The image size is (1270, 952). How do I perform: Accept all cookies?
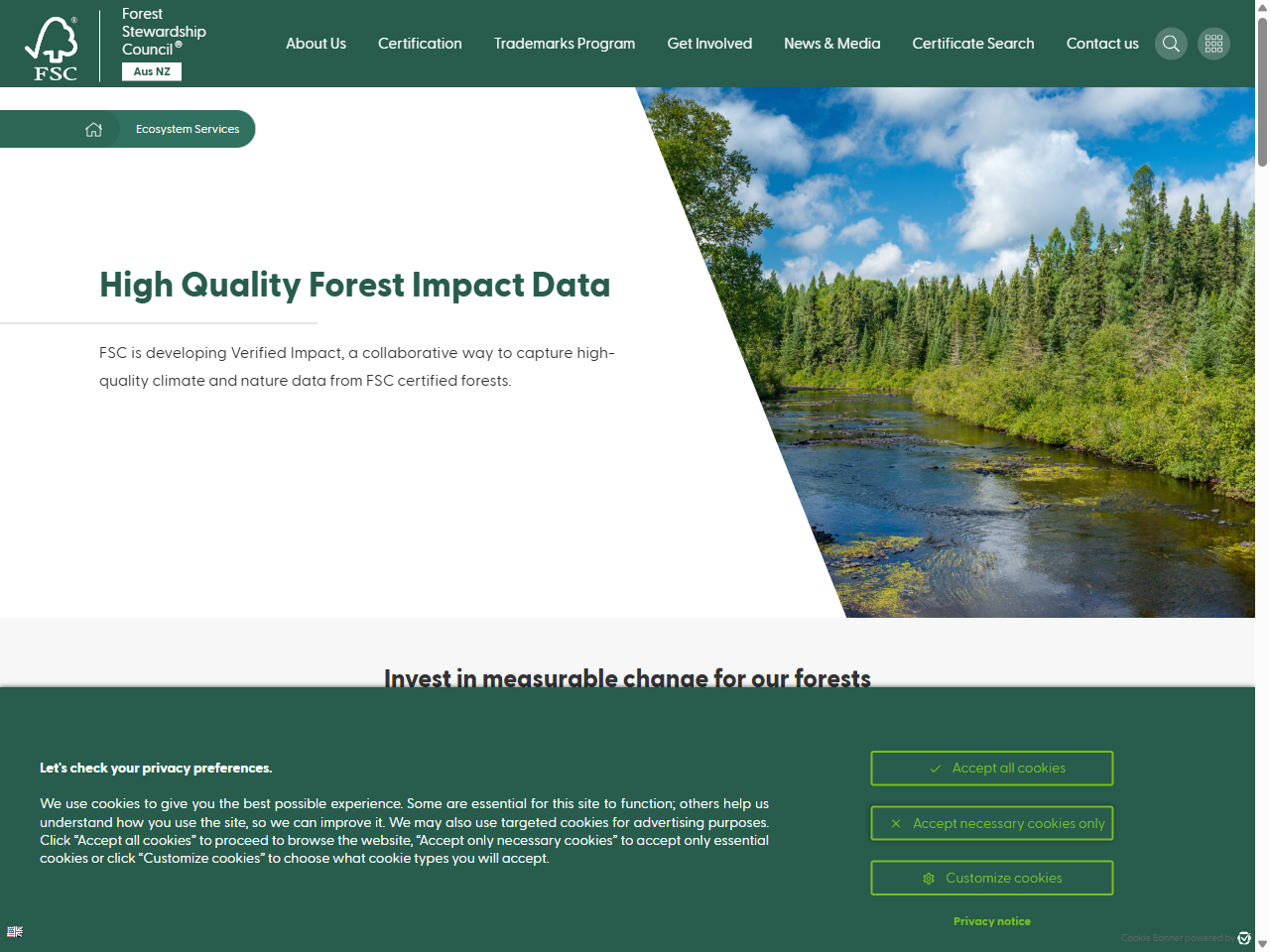(991, 768)
